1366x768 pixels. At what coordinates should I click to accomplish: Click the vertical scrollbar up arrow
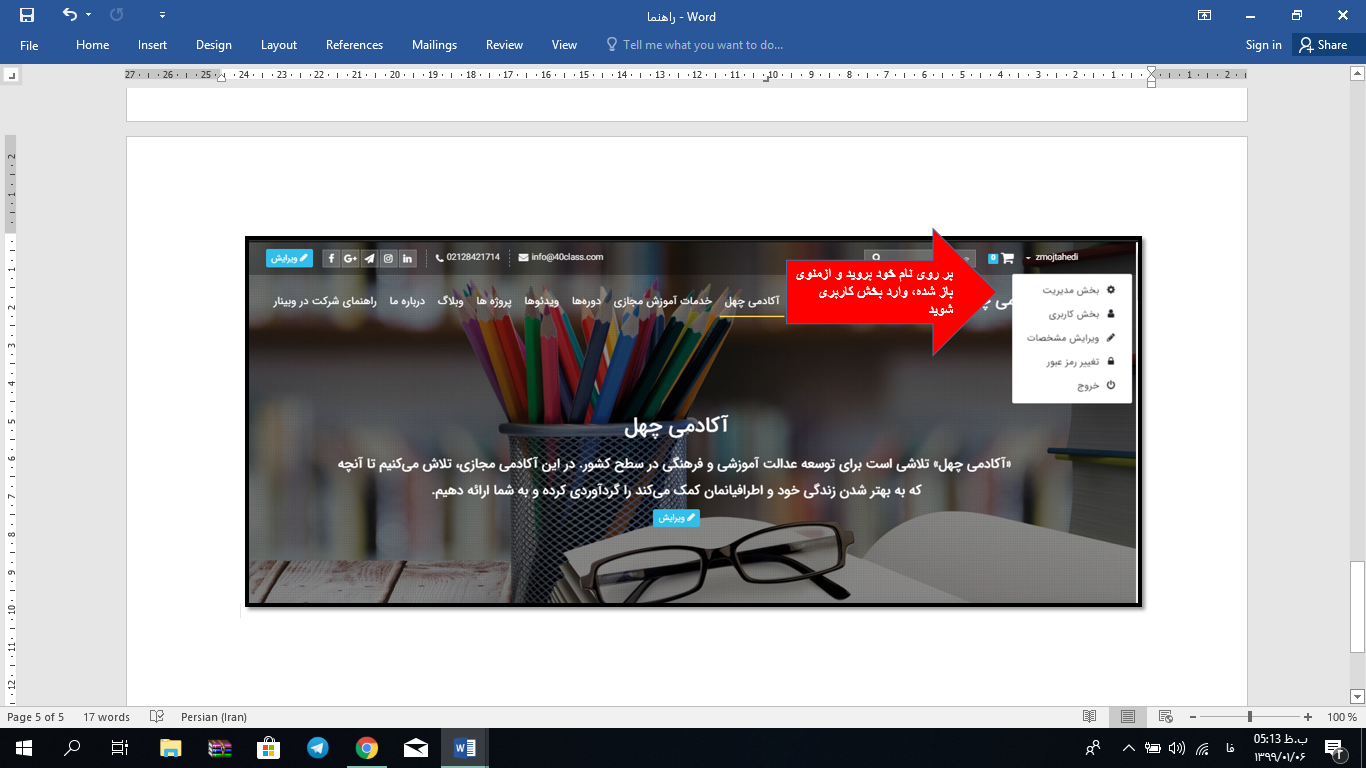tap(1357, 75)
